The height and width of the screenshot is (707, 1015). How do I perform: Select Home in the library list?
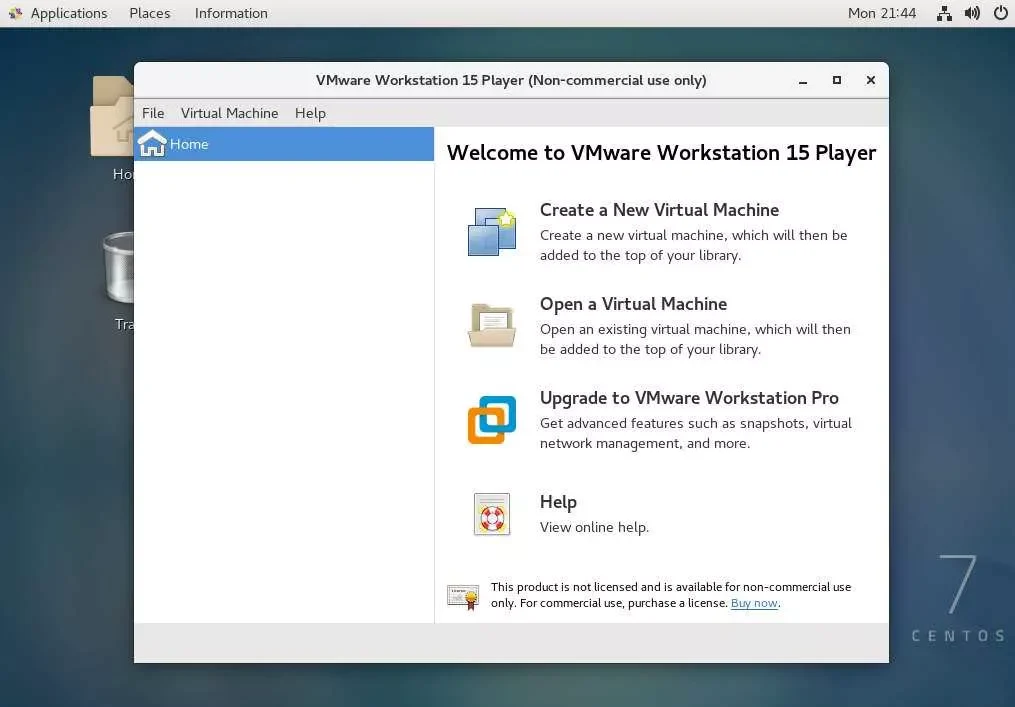pyautogui.click(x=284, y=144)
